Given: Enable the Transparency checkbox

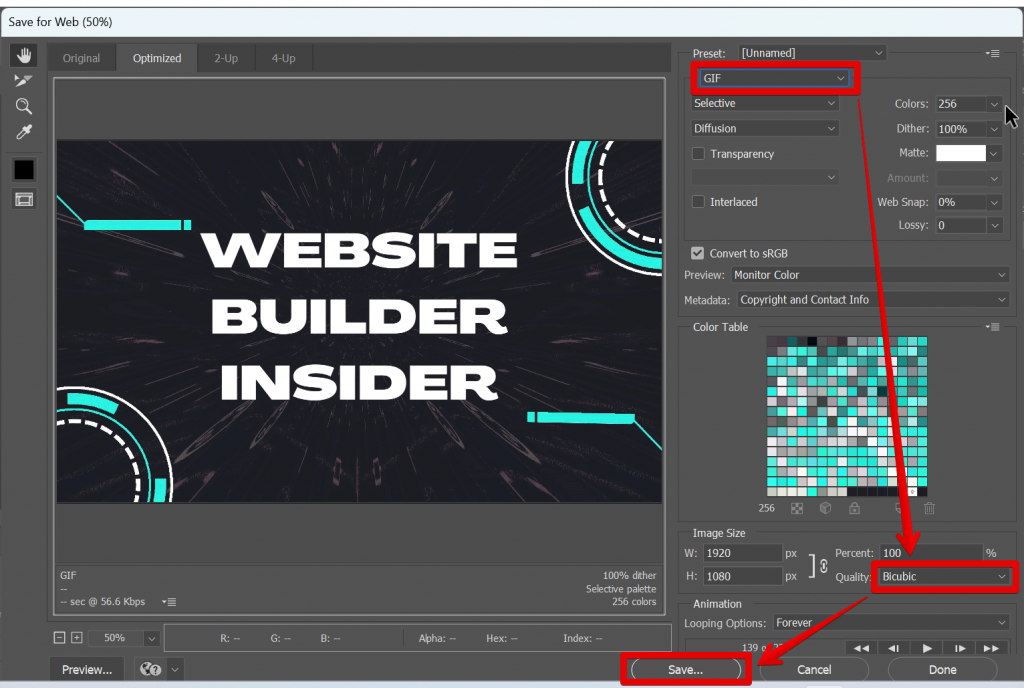Looking at the screenshot, I should point(697,154).
